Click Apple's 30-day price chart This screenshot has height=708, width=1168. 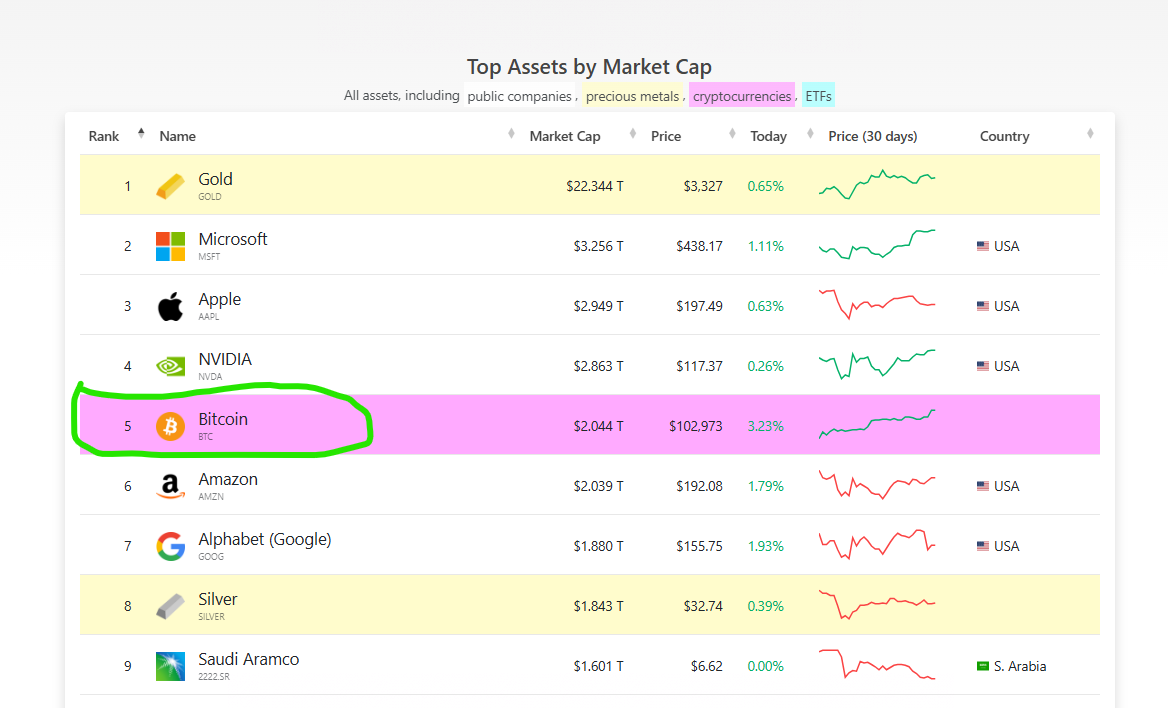(877, 304)
